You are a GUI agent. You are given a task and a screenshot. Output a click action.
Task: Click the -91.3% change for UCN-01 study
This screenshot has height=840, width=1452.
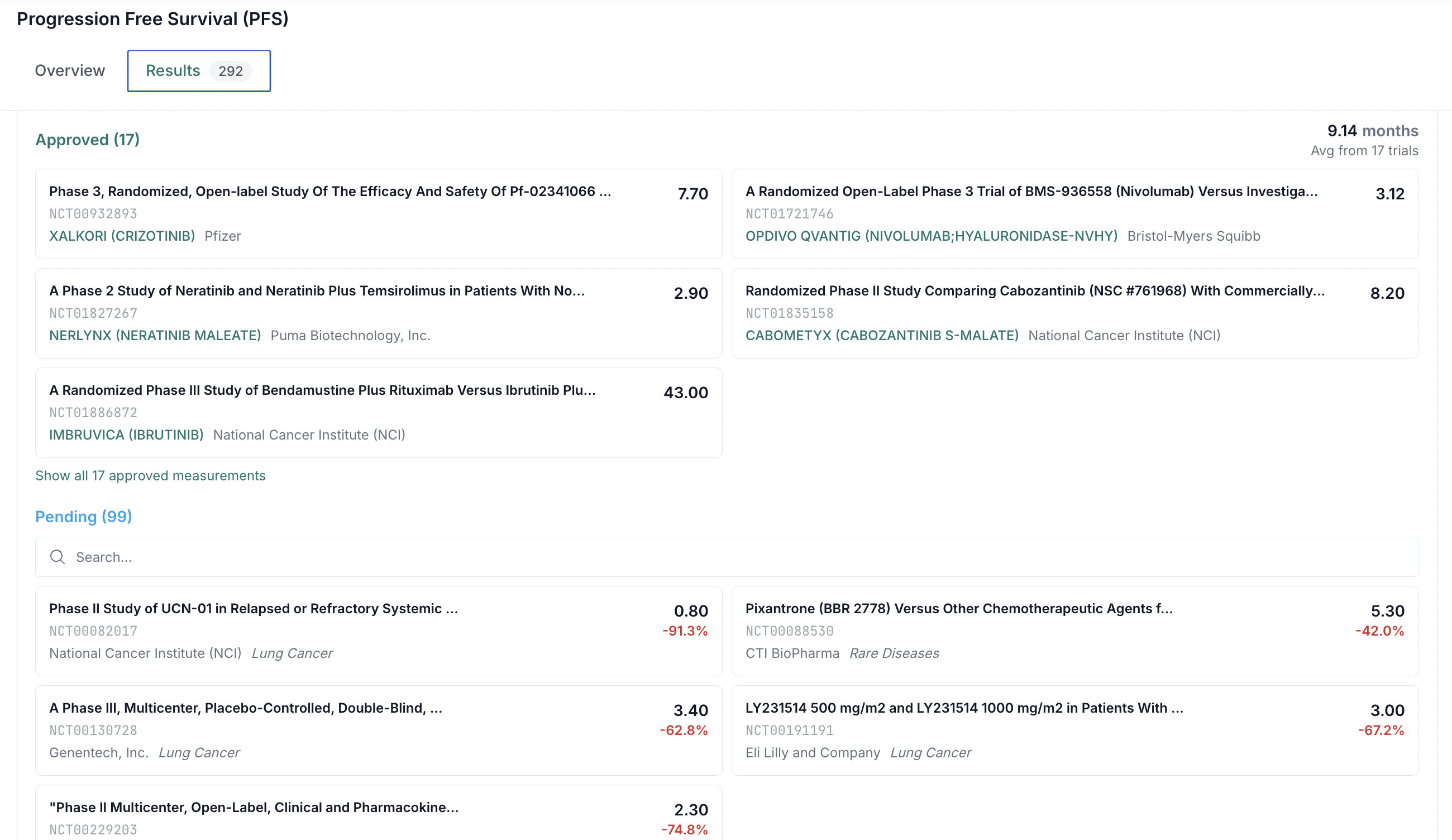pos(685,631)
